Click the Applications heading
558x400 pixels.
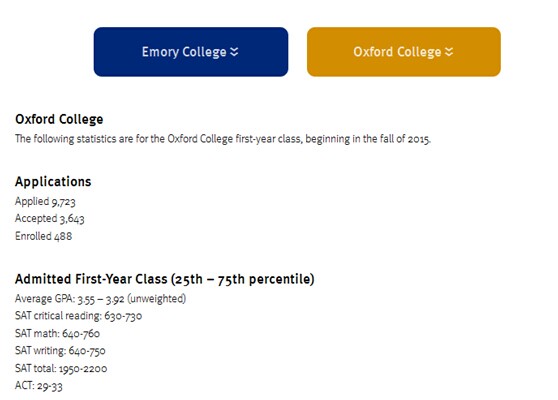coord(53,181)
